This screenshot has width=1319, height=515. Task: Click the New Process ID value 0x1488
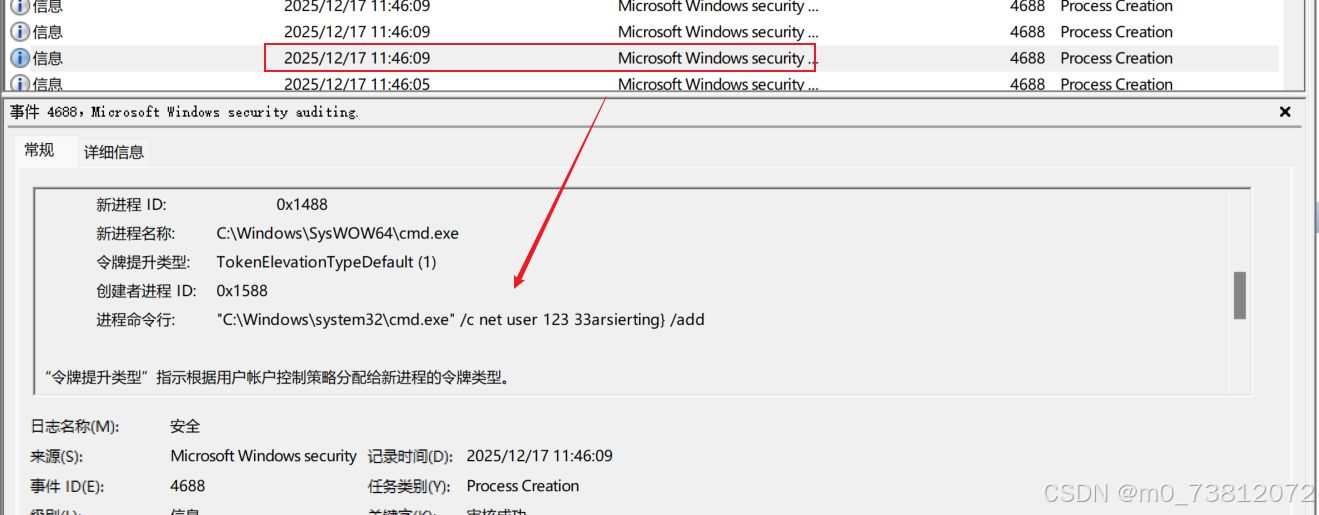[x=302, y=205]
